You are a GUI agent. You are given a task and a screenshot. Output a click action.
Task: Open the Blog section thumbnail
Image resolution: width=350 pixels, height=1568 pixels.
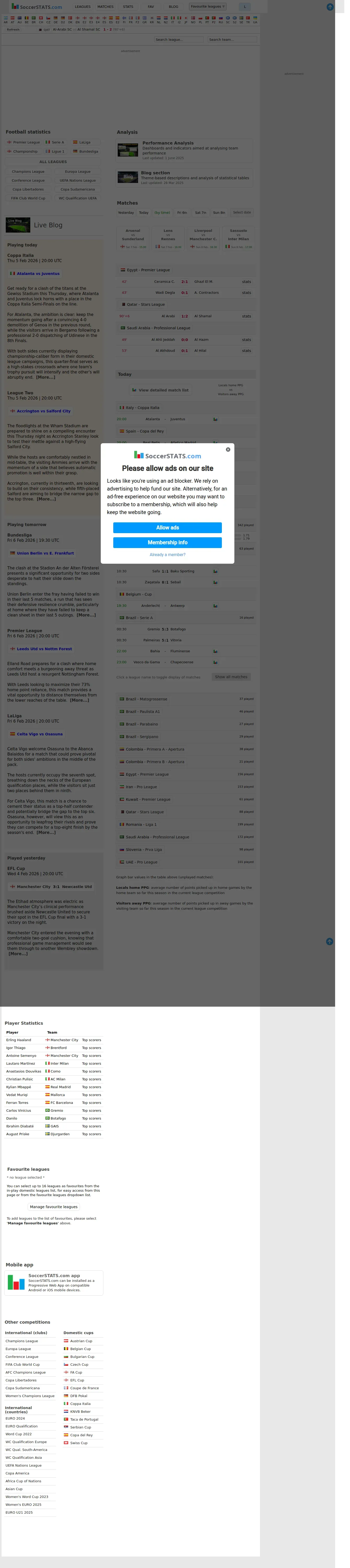(128, 178)
